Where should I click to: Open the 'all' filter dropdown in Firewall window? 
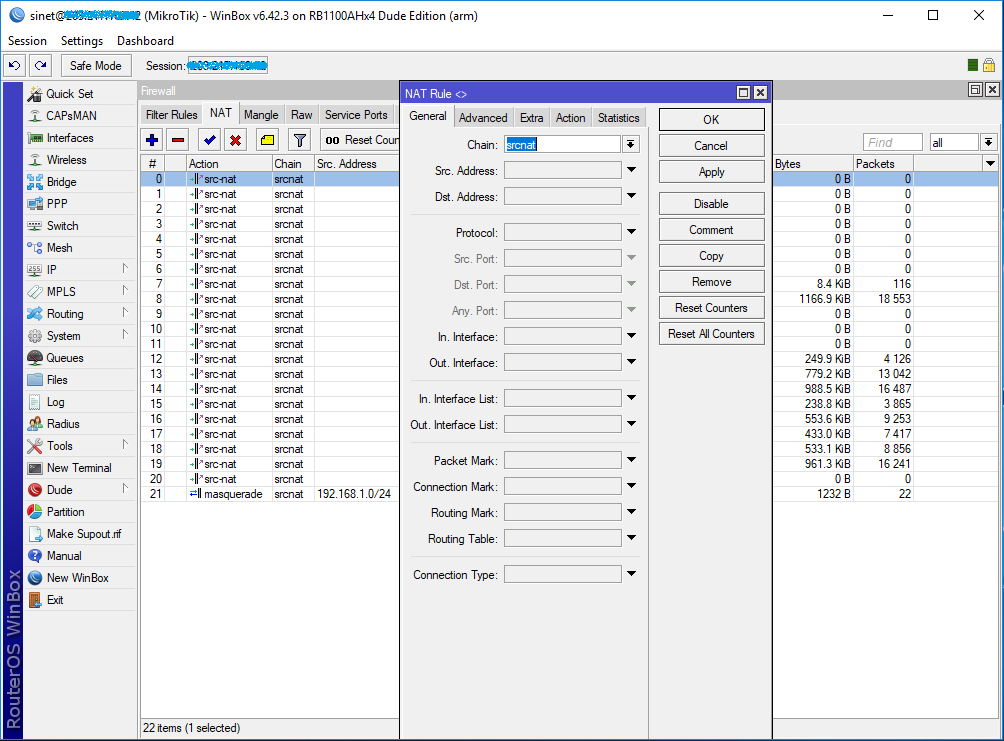[989, 142]
